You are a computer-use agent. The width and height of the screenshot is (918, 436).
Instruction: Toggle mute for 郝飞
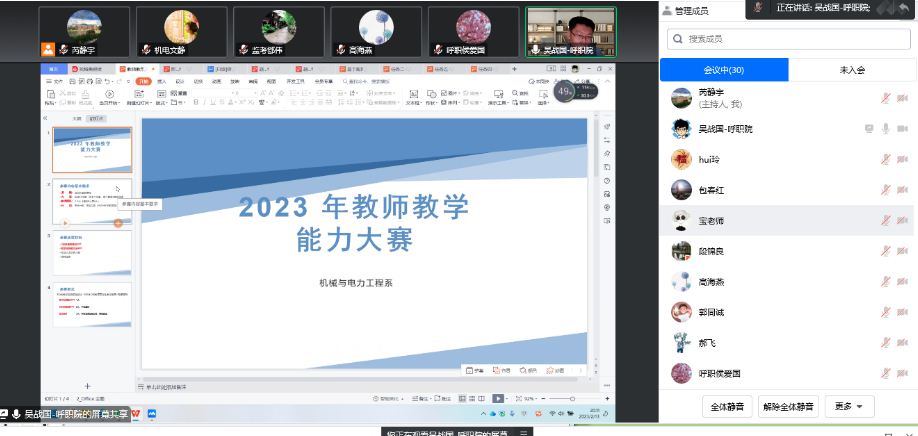pyautogui.click(x=885, y=342)
